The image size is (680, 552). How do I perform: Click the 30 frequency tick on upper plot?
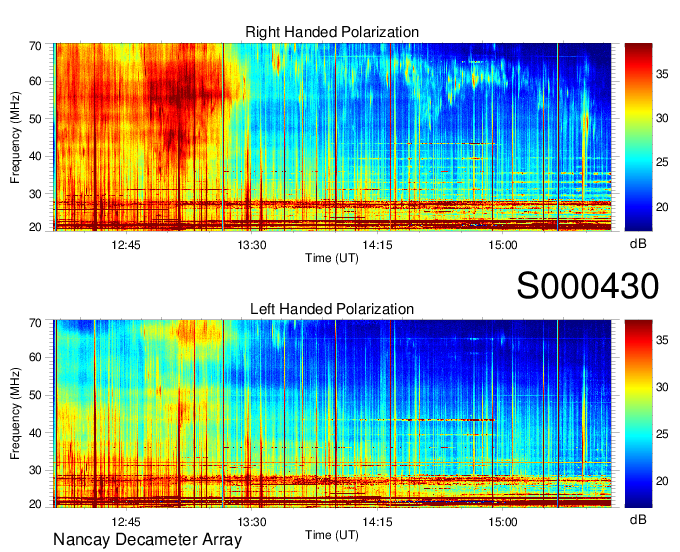tap(35, 194)
